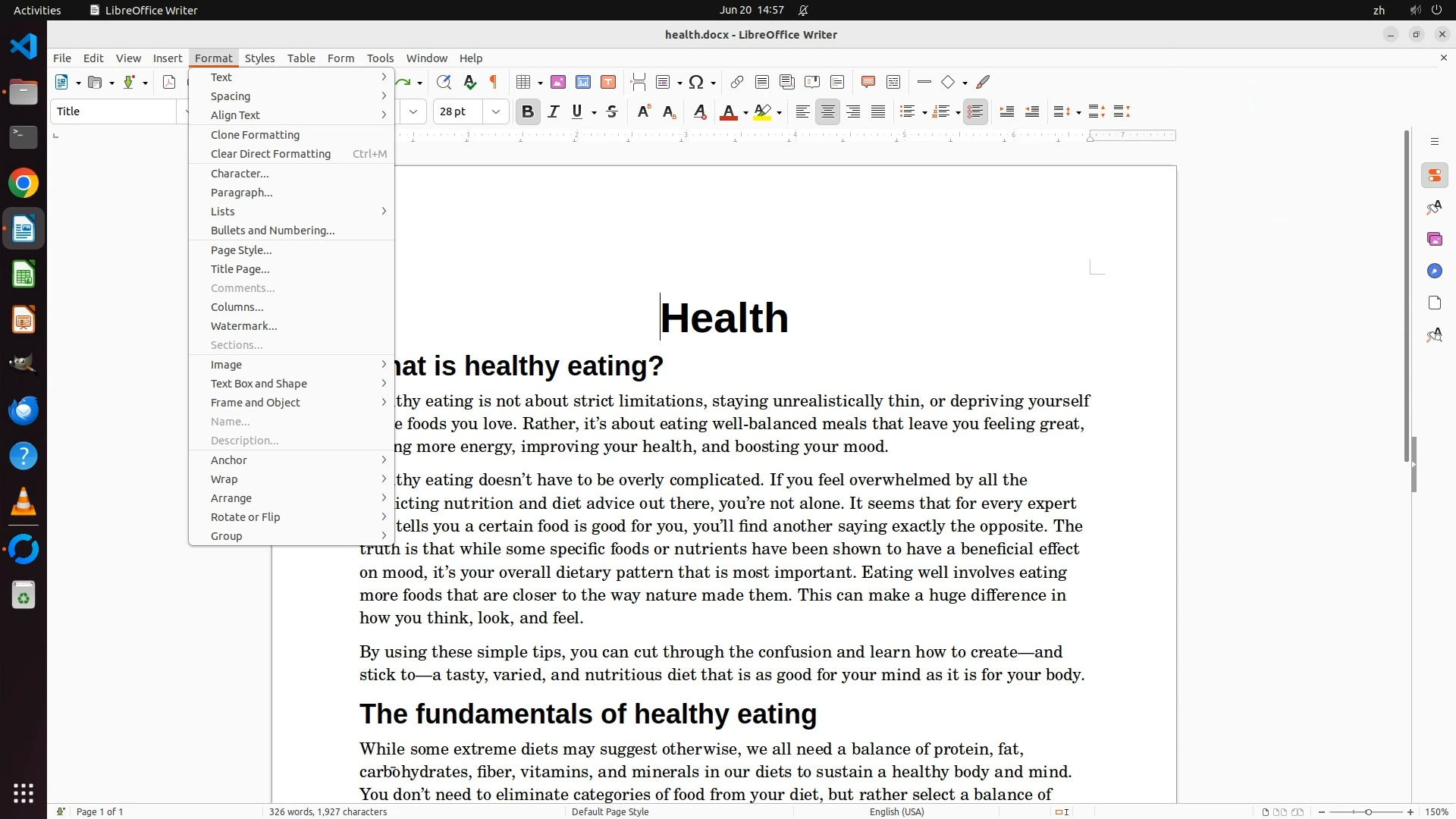
Task: Insert a table from the toolbar
Action: pyautogui.click(x=522, y=82)
